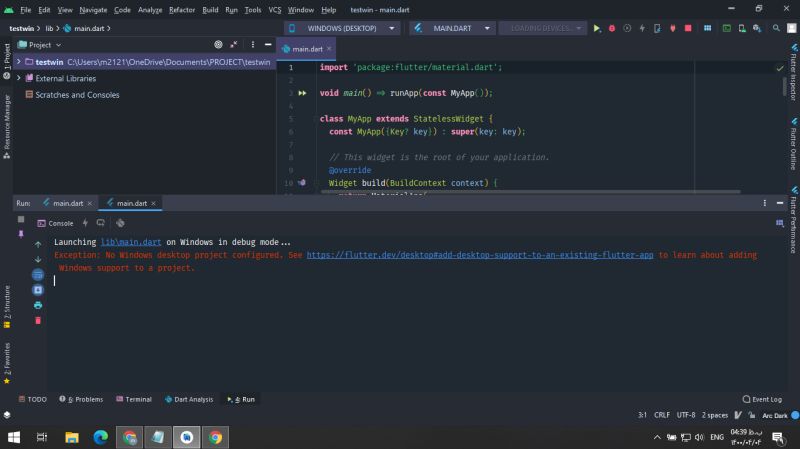800x449 pixels.
Task: Change 2 spaces indent setting in status bar
Action: click(714, 415)
